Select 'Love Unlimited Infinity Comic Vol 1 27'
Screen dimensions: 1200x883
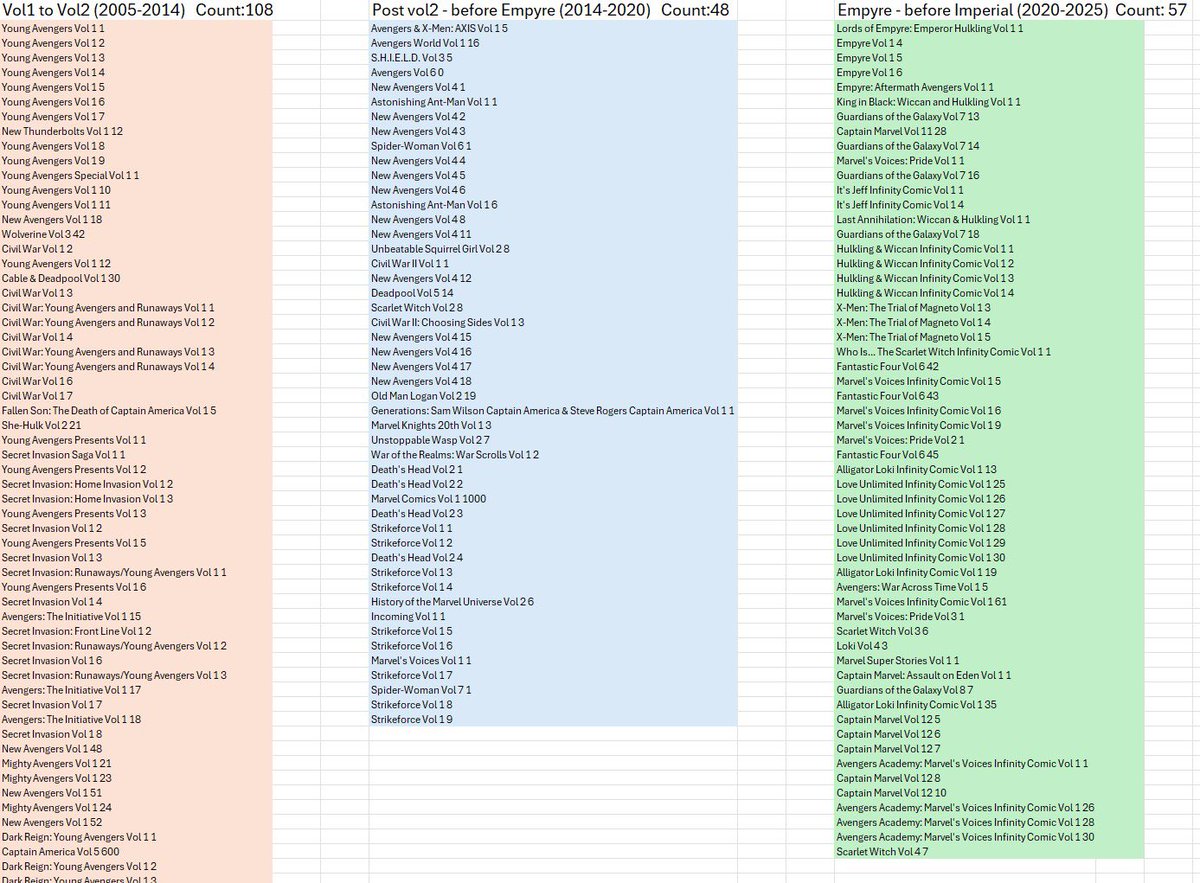990,513
